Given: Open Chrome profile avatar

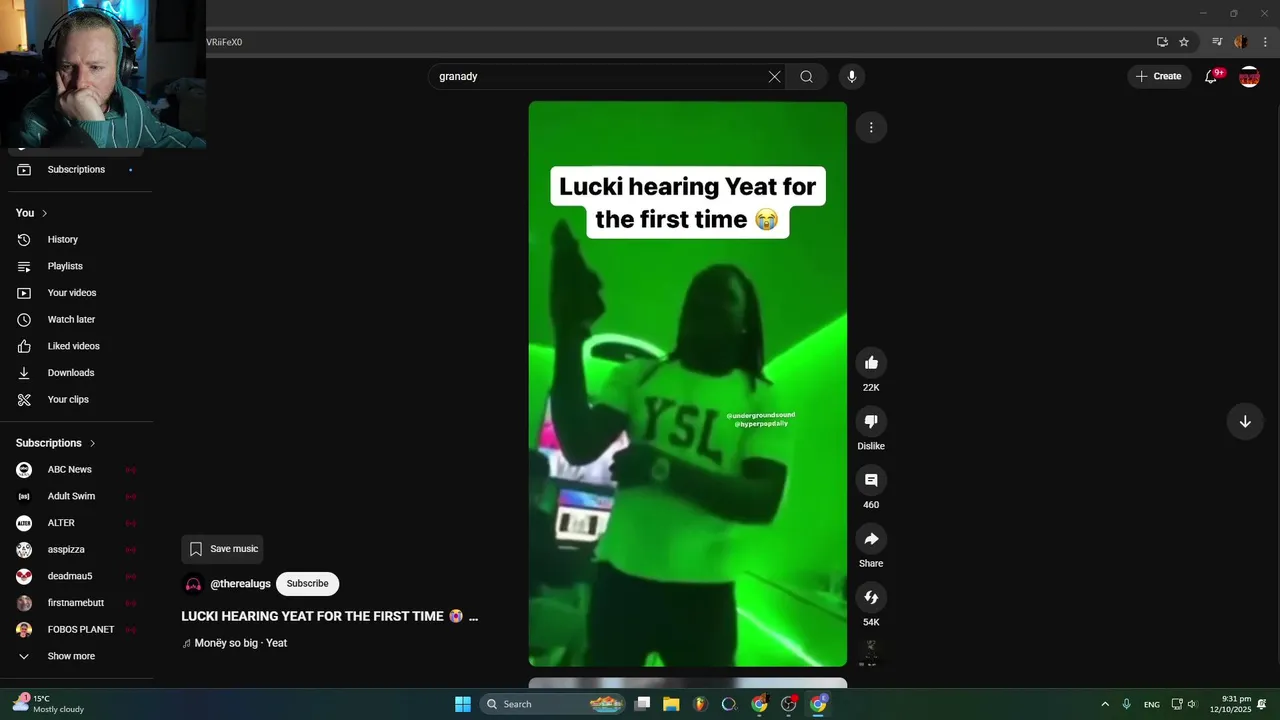Looking at the screenshot, I should click(x=1241, y=42).
